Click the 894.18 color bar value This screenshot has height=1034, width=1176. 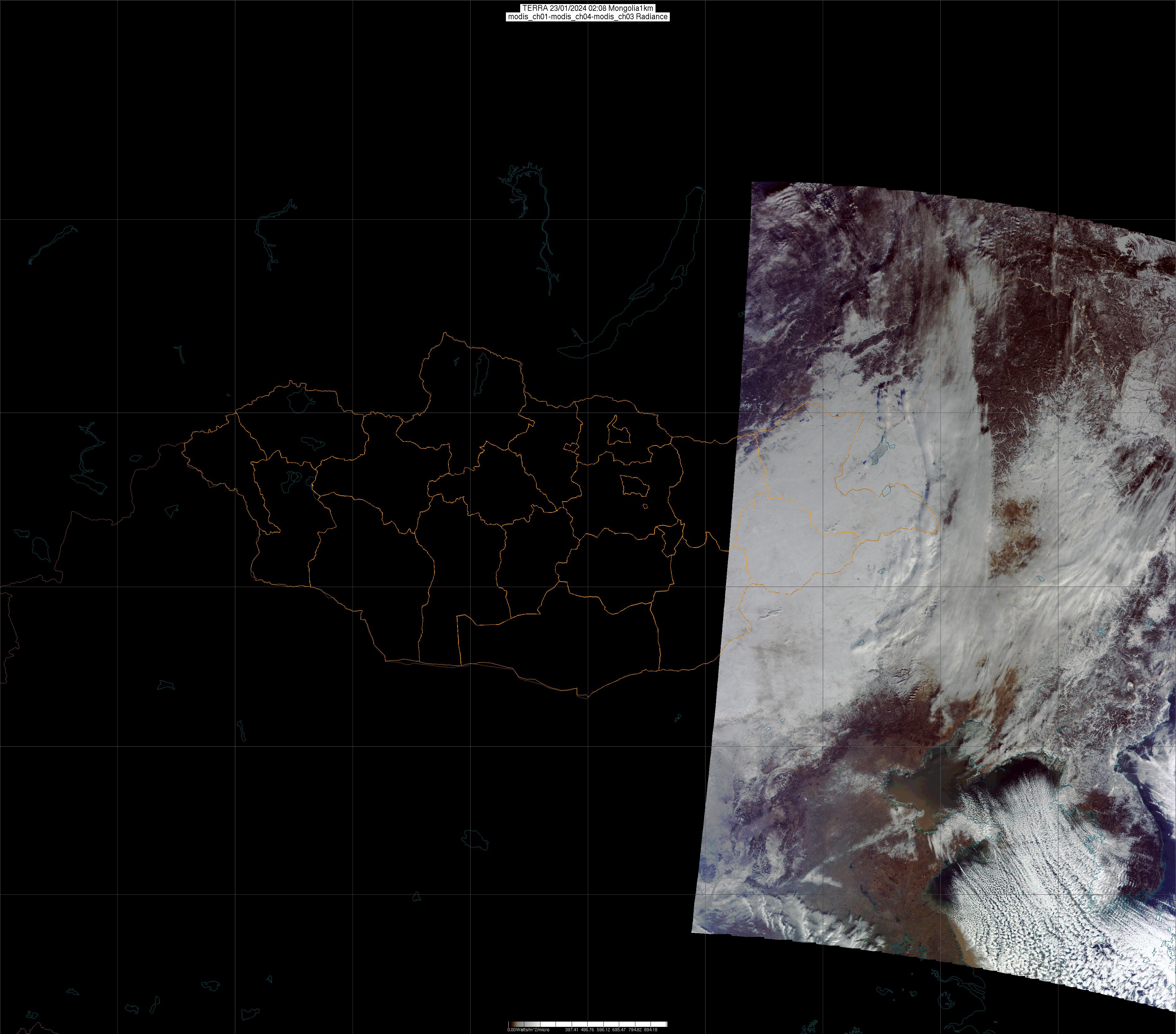(650, 1029)
